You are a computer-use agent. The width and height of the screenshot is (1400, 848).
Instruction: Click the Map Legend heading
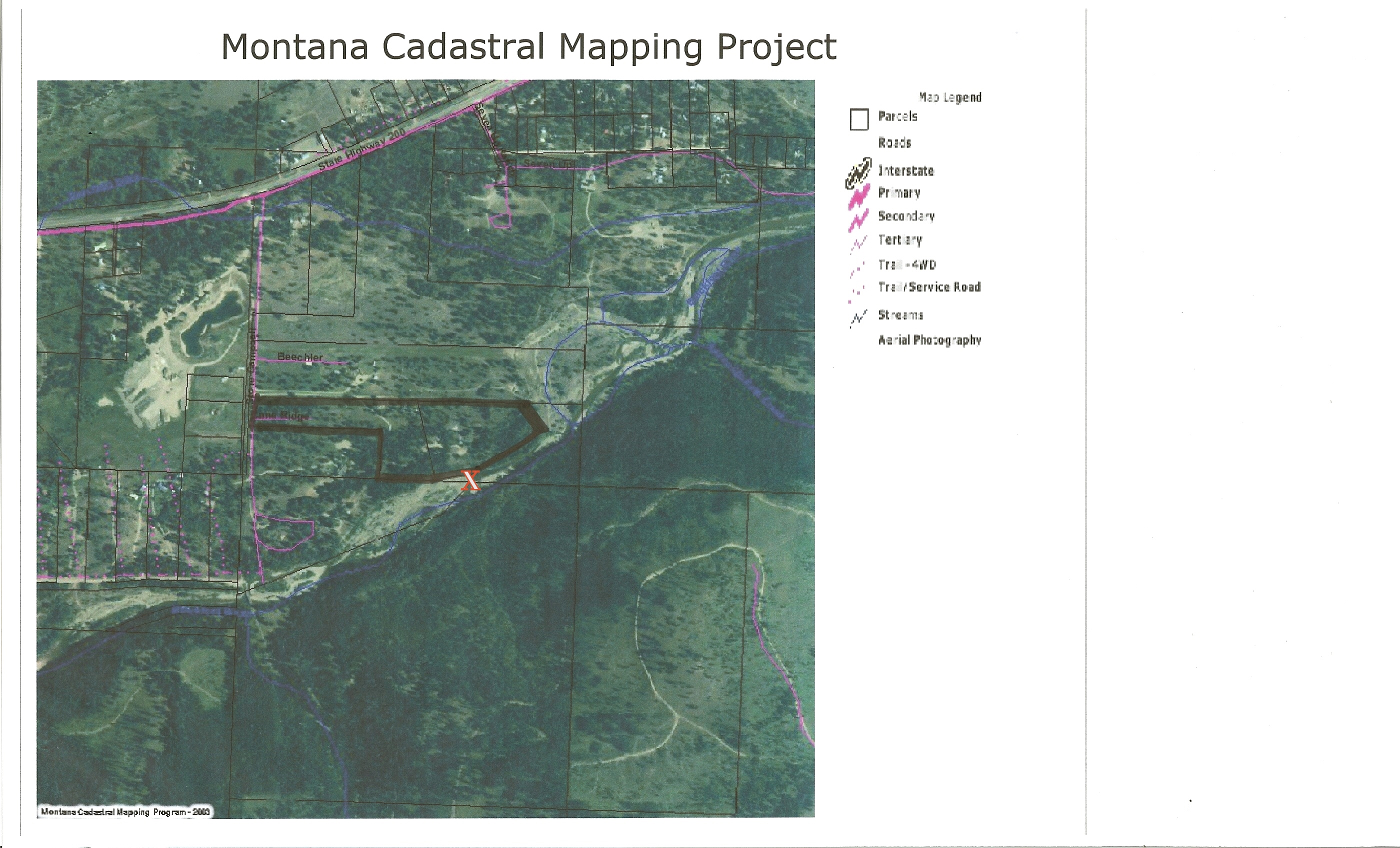950,97
